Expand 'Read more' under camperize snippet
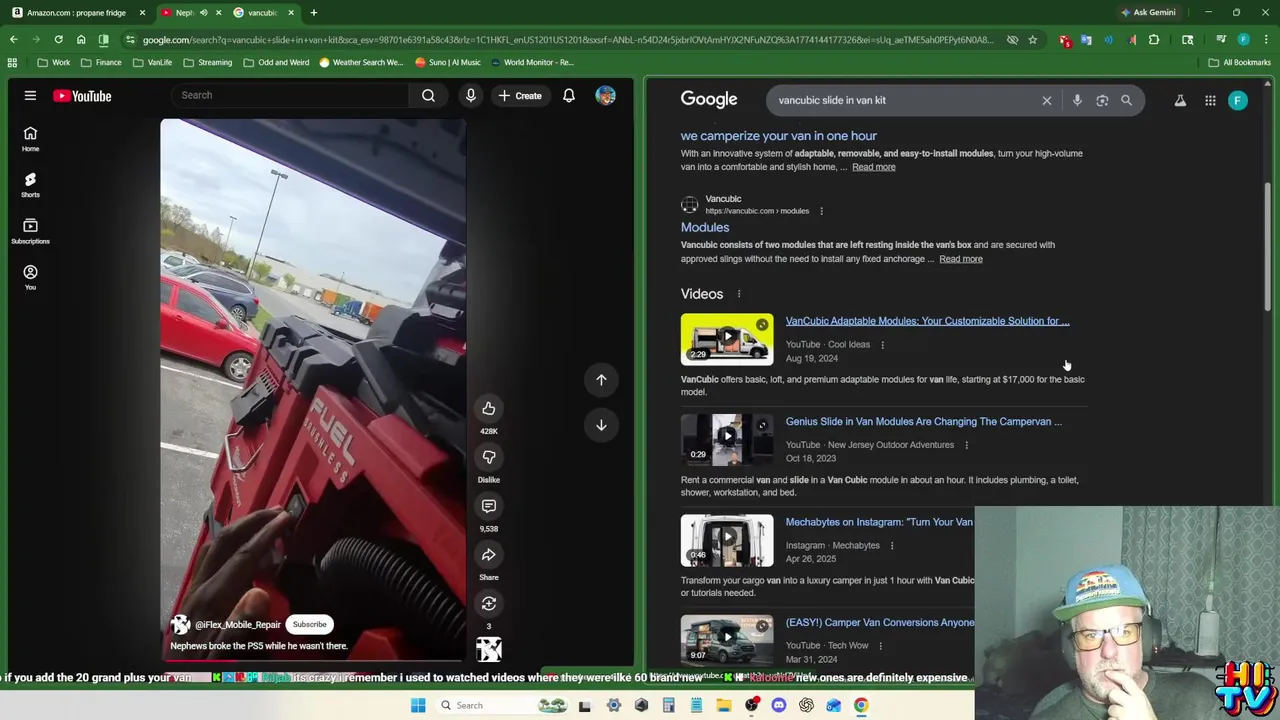 pos(874,167)
